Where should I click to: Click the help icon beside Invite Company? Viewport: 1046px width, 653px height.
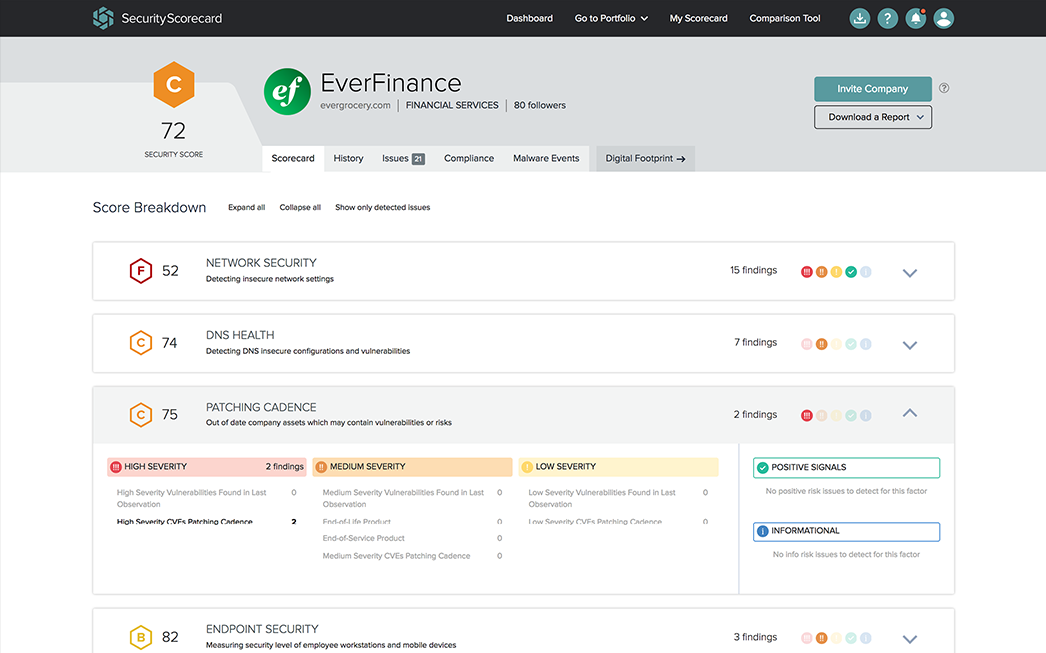coord(944,88)
